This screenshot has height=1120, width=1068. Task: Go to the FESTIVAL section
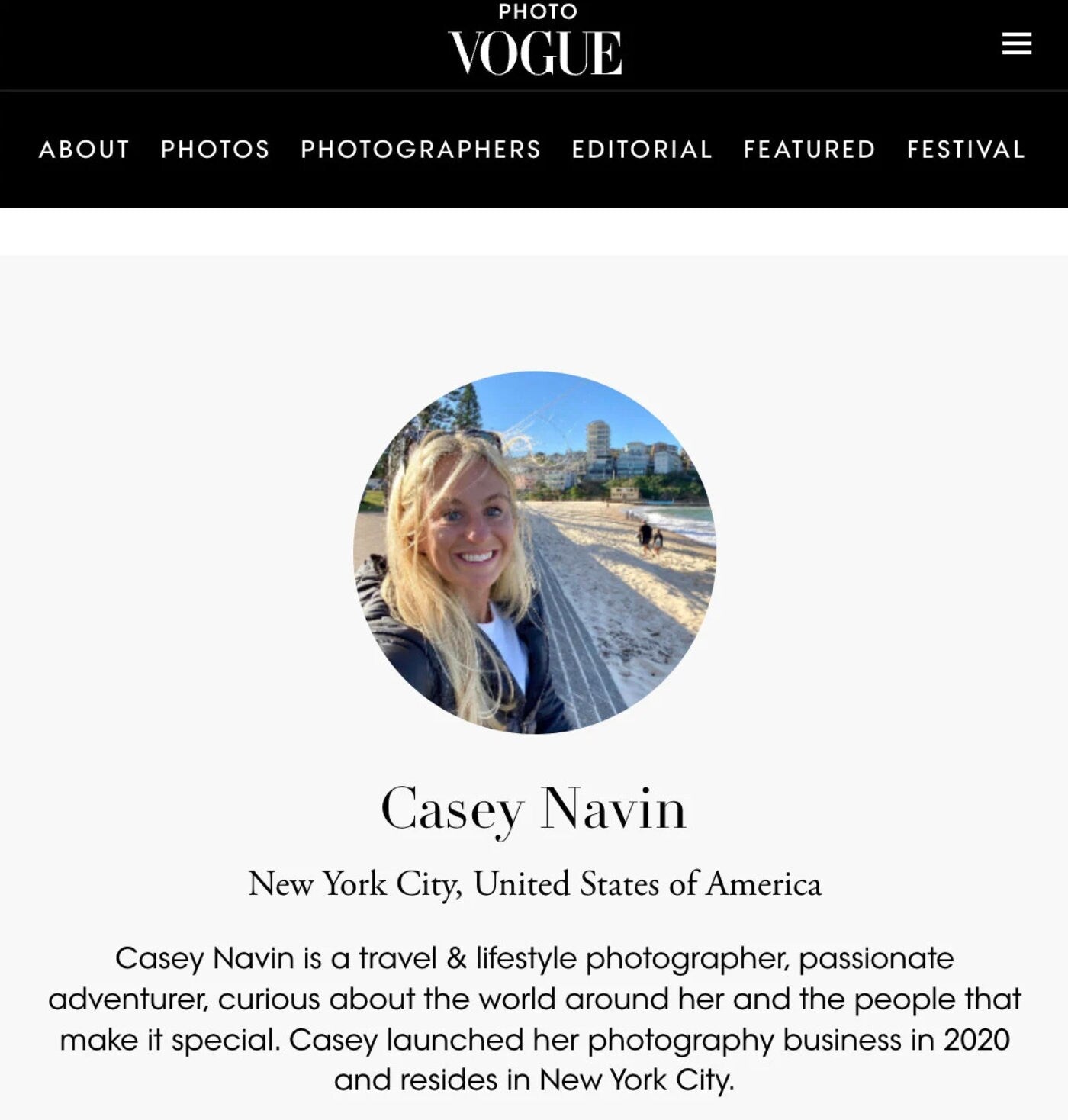tap(966, 149)
